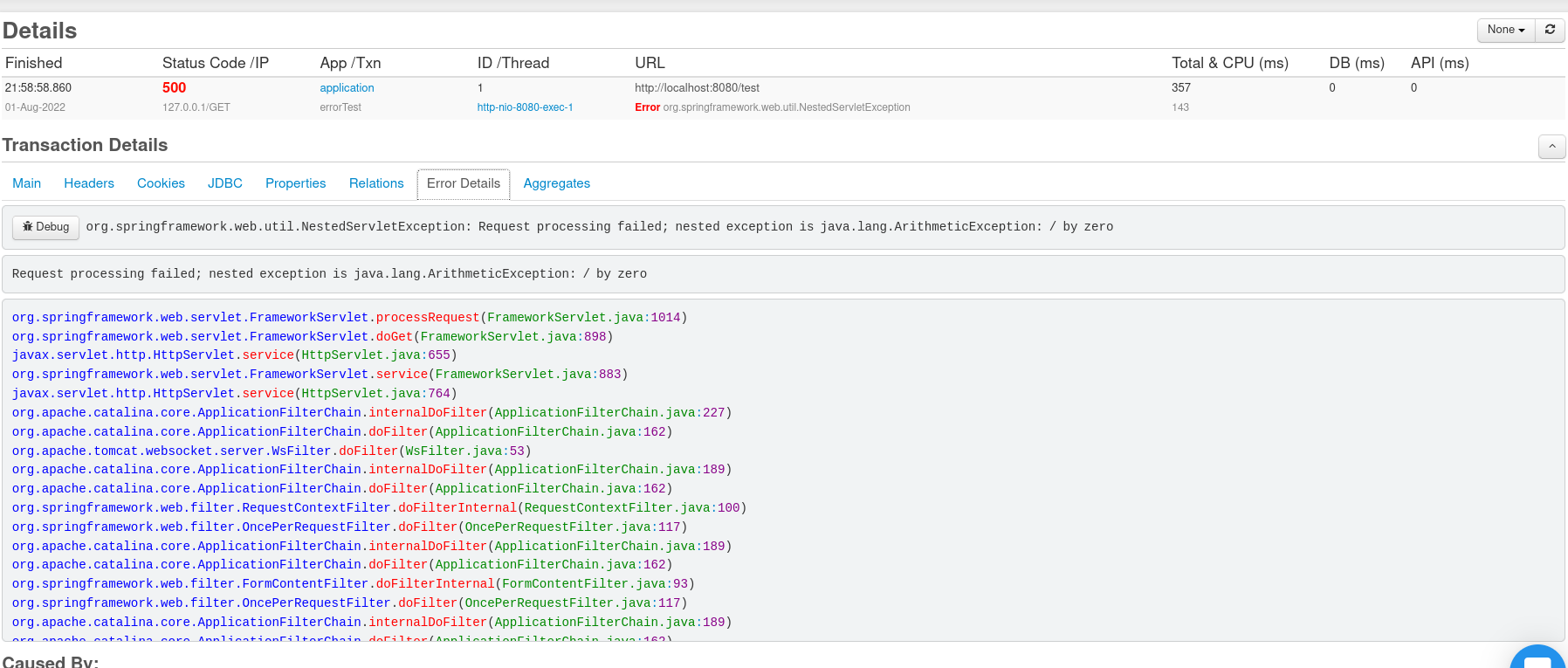The image size is (1568, 668).
Task: Click the Transaction Details heading
Action: click(x=85, y=145)
